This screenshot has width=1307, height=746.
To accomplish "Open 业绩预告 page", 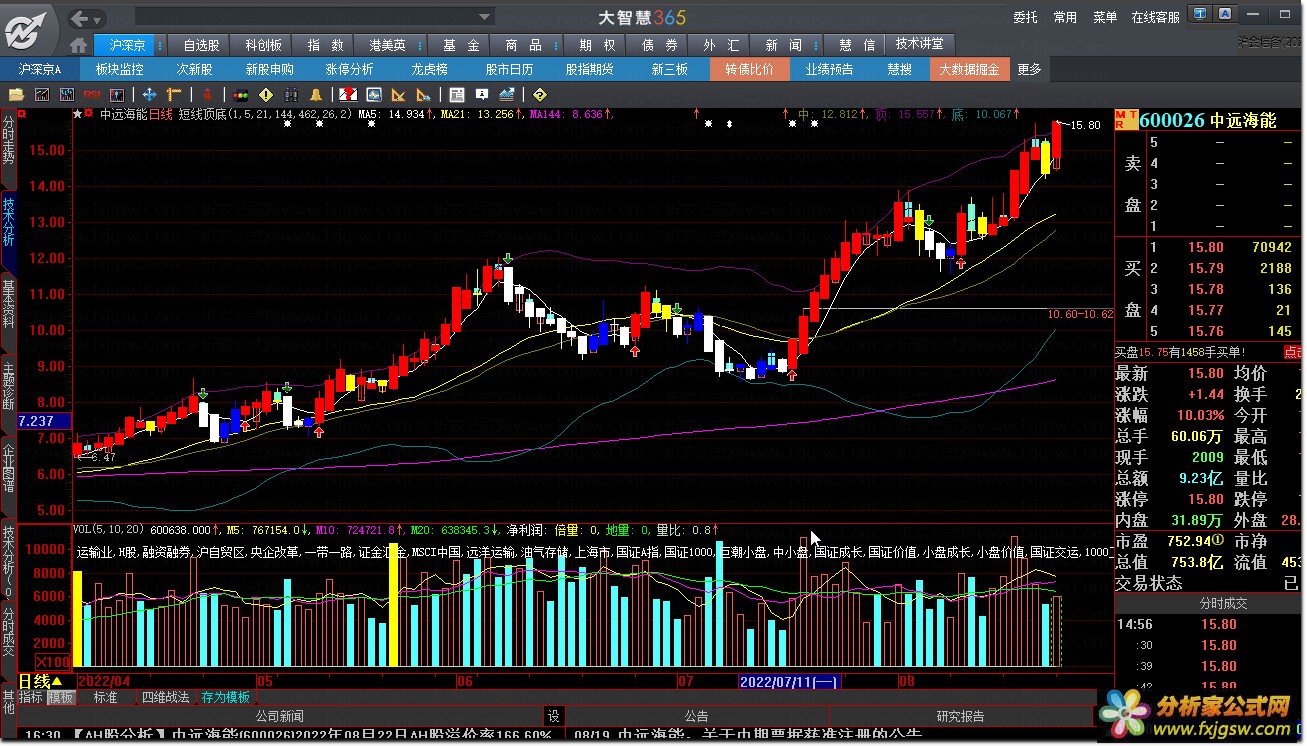I will pos(830,69).
